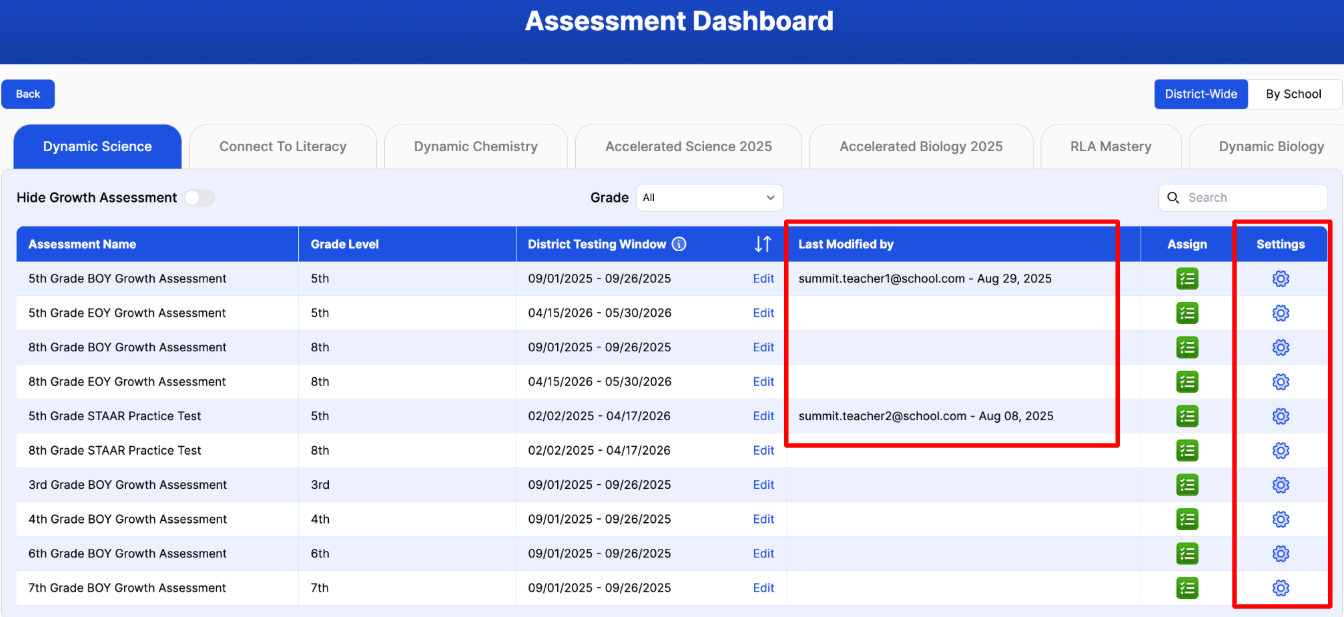Viewport: 1344px width, 617px height.
Task: Switch to Accelerated Science 2025 tab
Action: 689,147
